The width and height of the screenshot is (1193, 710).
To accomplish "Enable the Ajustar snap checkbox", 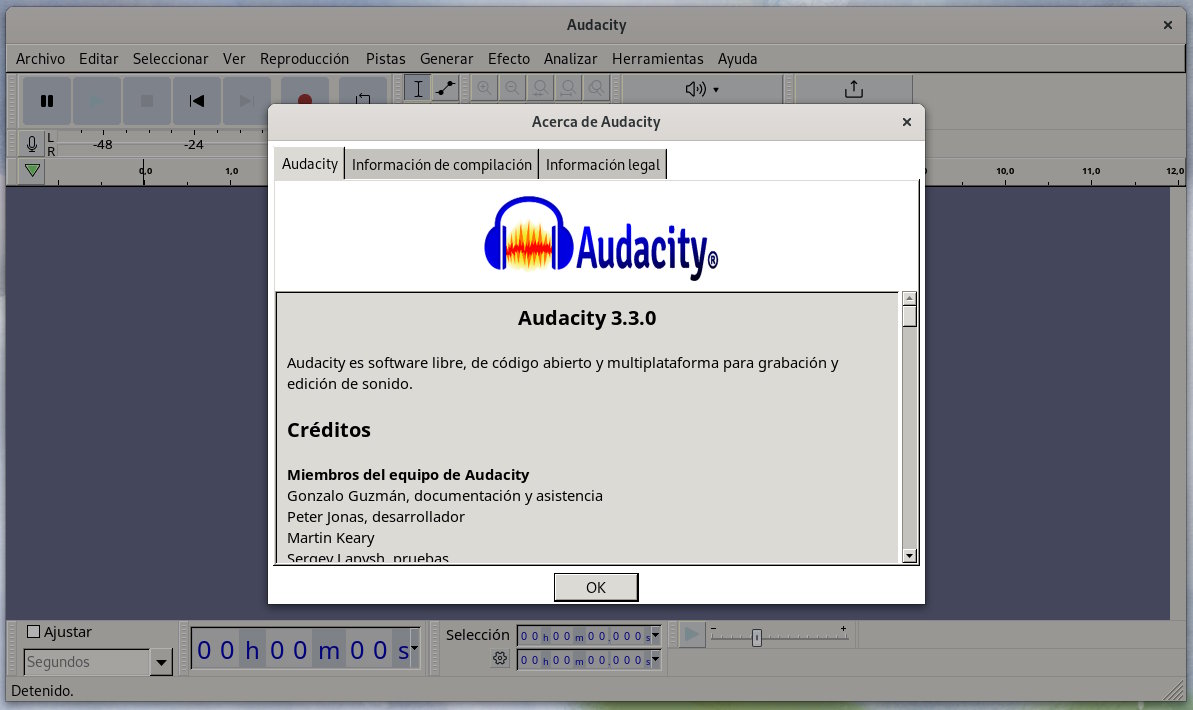I will 33,632.
